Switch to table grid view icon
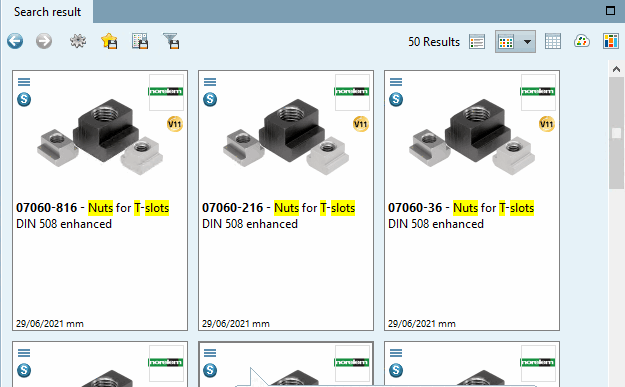This screenshot has width=625, height=387. 552,41
